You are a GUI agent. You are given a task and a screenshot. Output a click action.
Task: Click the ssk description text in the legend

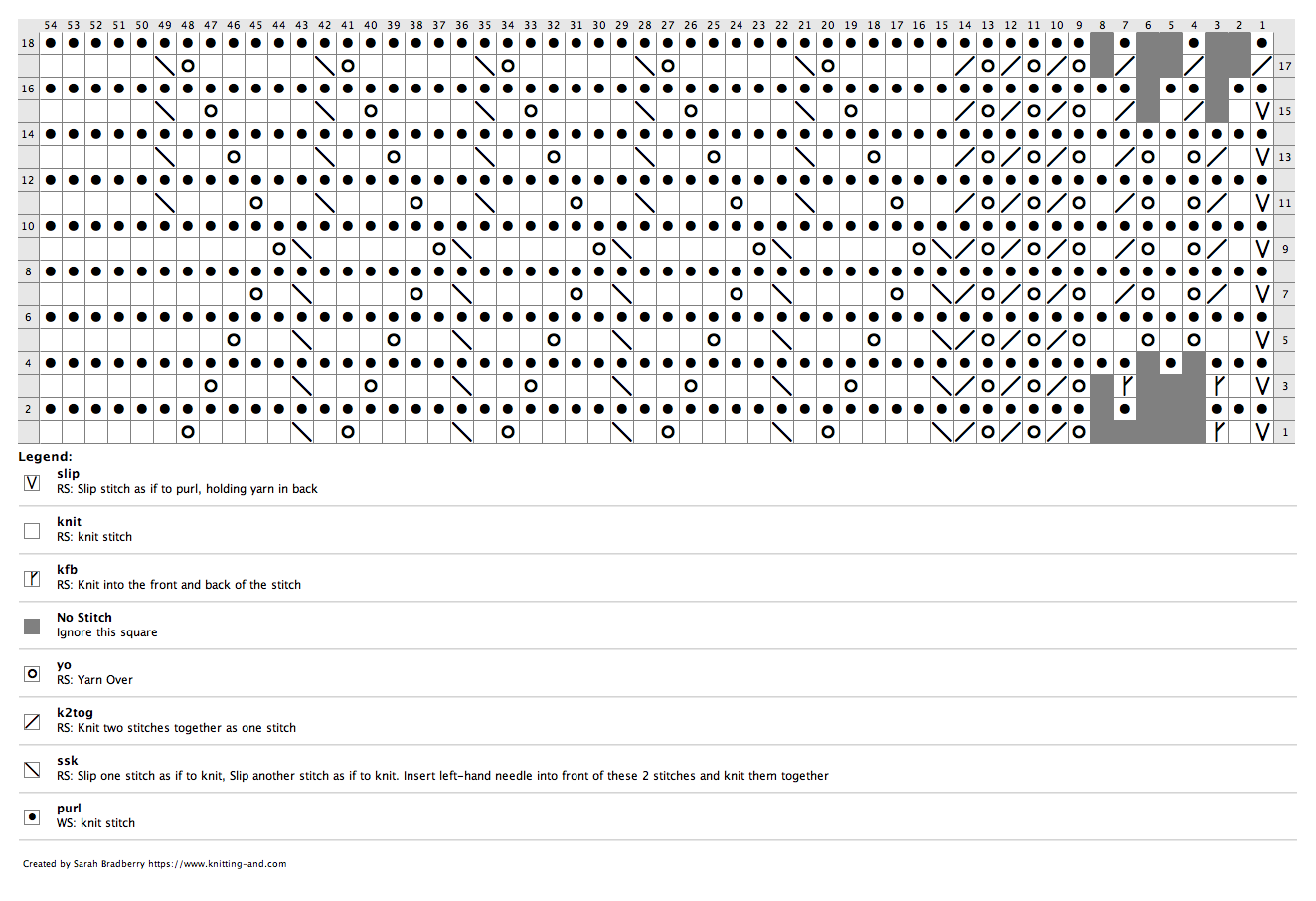442,776
